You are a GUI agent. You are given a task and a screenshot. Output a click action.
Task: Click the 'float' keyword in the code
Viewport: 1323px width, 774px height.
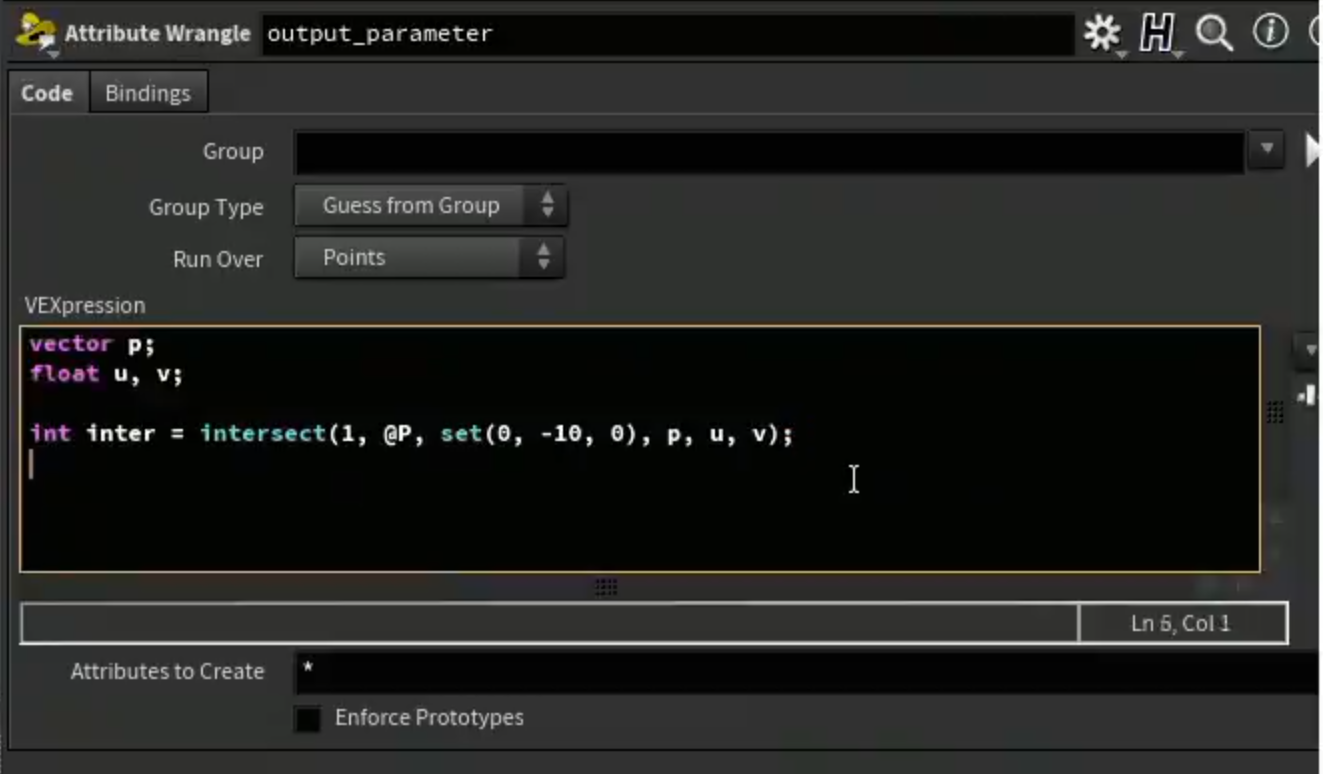64,374
